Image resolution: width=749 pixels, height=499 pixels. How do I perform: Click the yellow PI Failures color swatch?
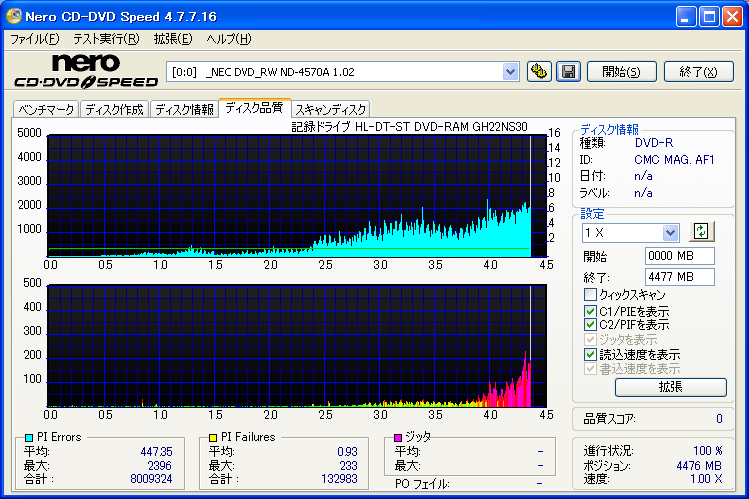pyautogui.click(x=213, y=437)
